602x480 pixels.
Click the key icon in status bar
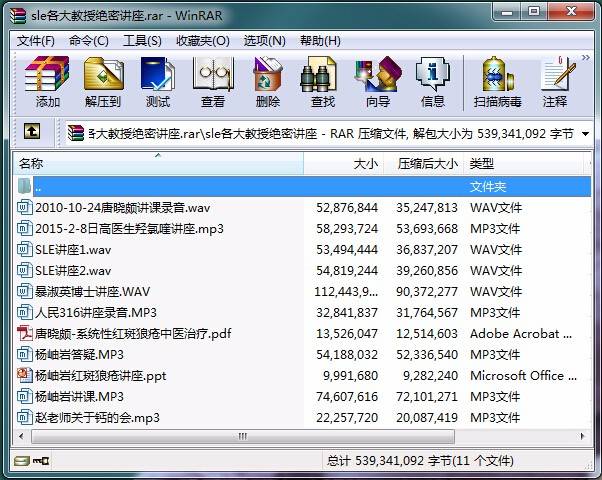point(41,461)
